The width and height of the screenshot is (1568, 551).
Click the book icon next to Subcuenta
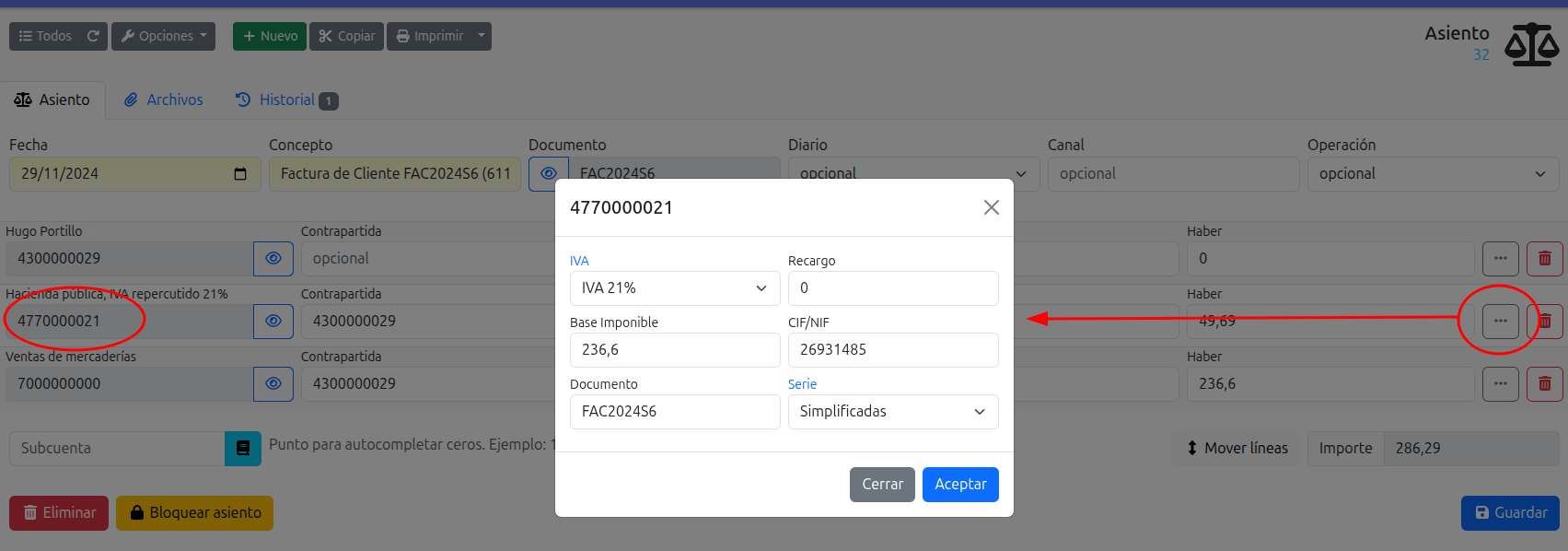point(243,448)
